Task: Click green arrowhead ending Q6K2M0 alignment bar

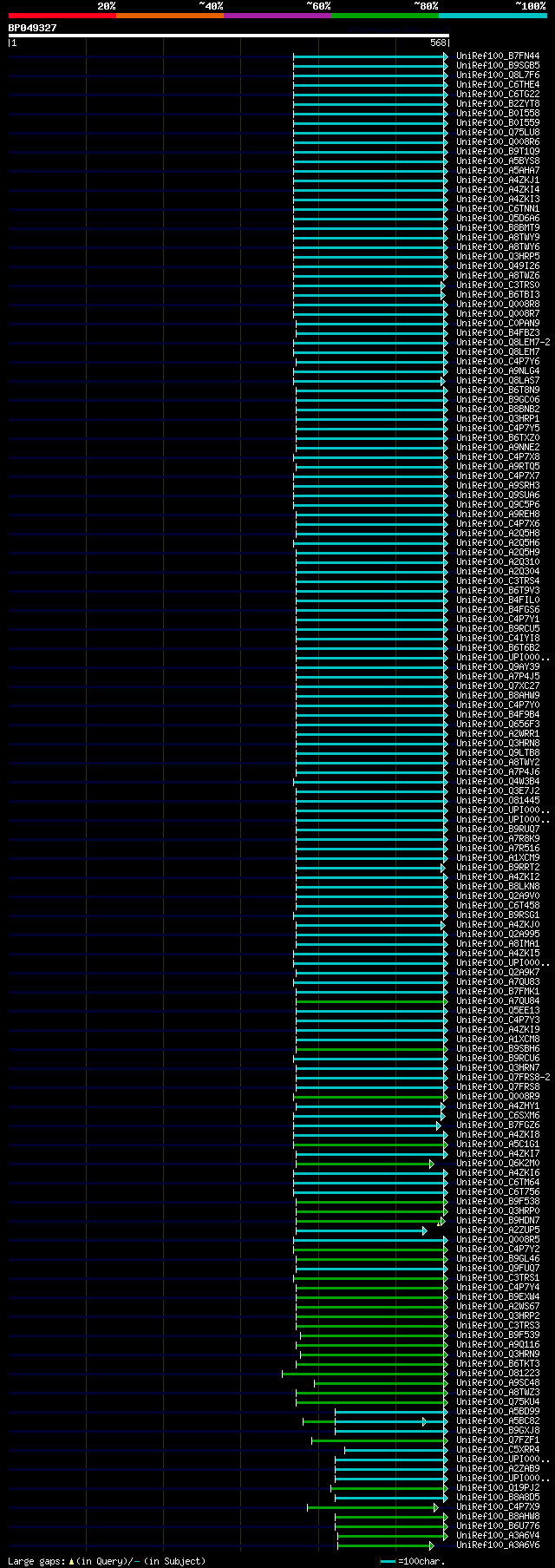Action: click(432, 1164)
